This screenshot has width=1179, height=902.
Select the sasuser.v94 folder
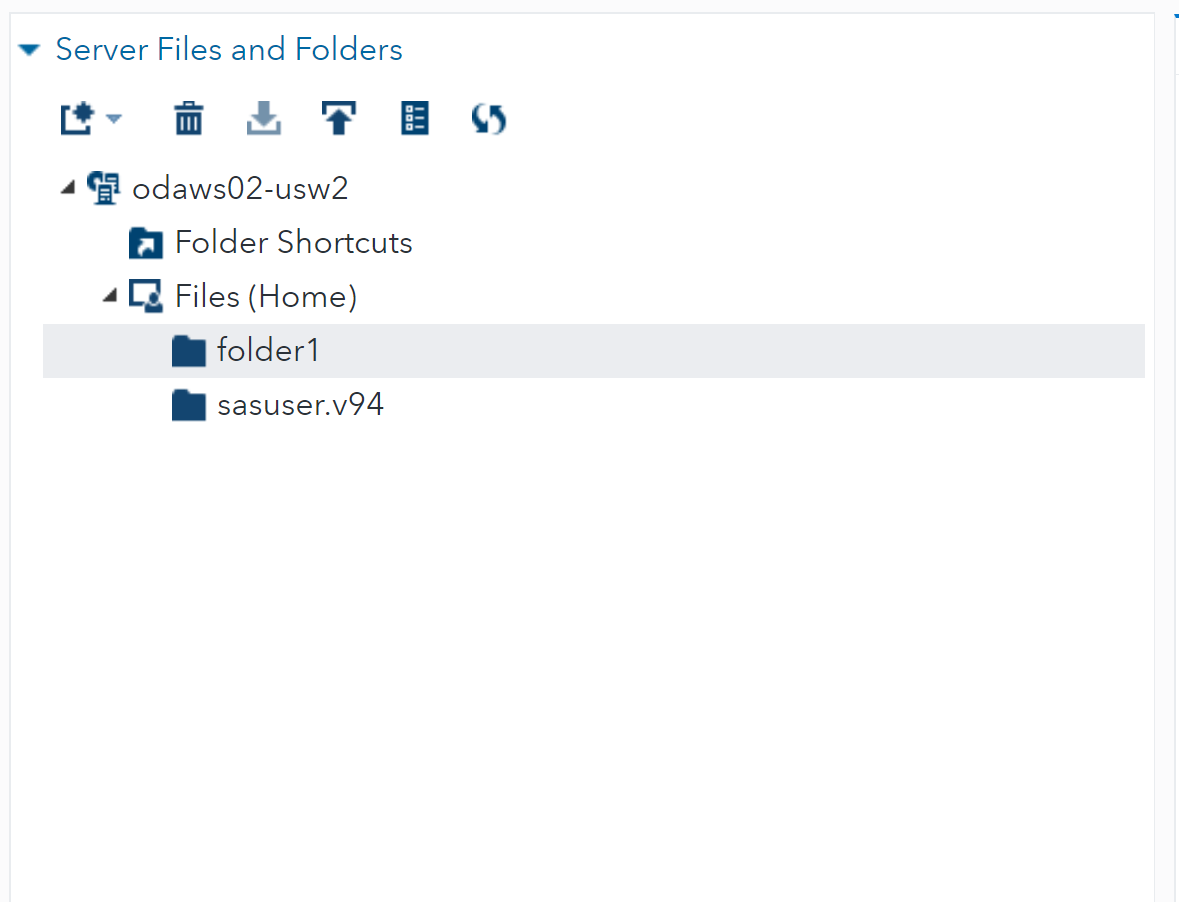[x=300, y=404]
